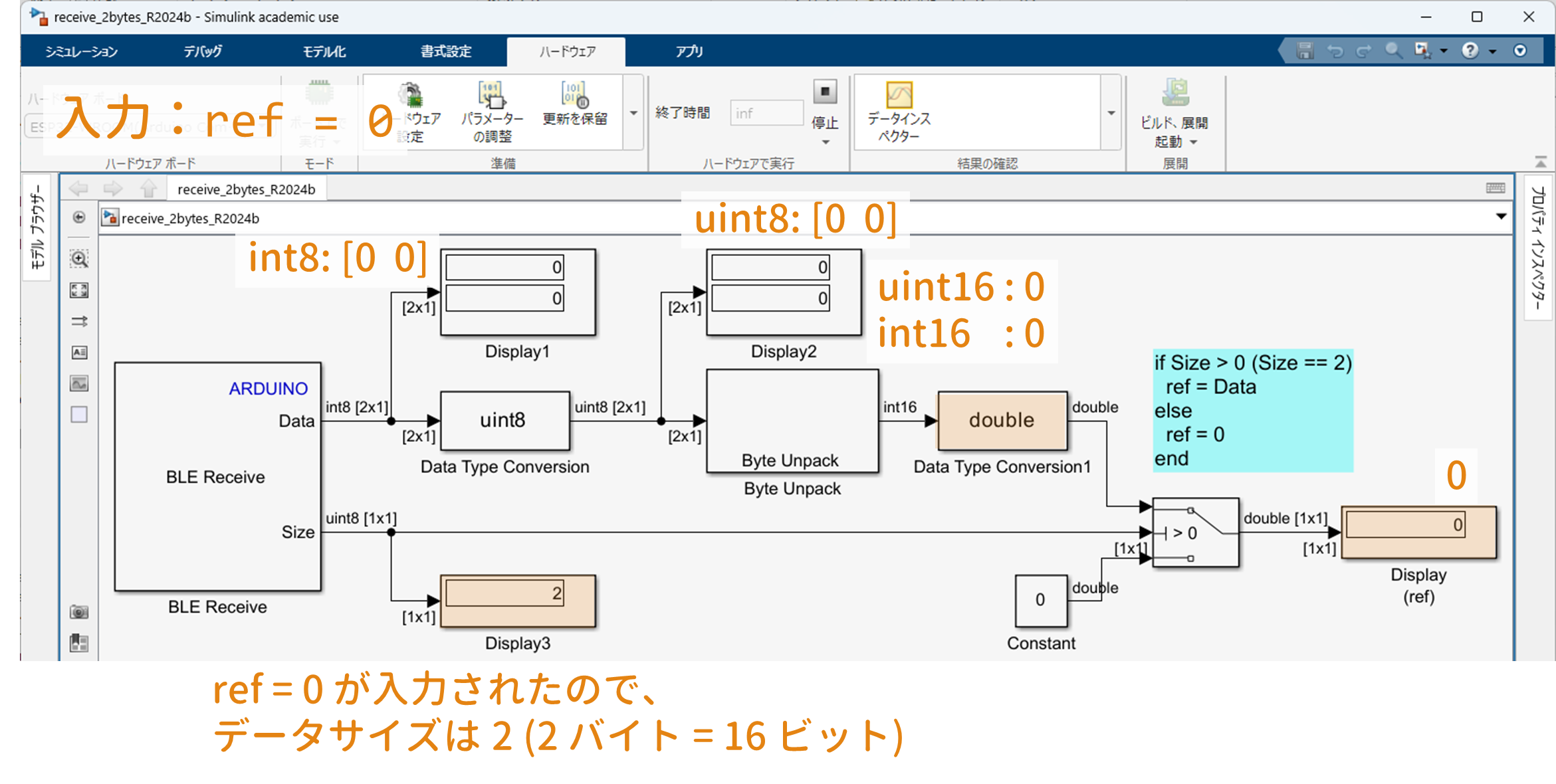Select the Byte Unpack block
This screenshot has width=1556, height=784.
792,421
